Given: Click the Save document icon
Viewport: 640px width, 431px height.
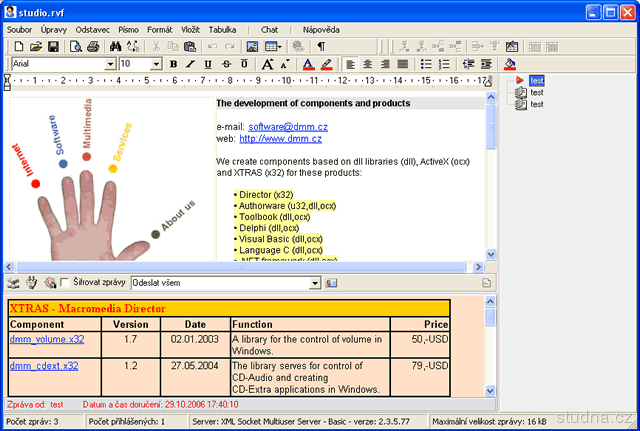Looking at the screenshot, I should point(51,47).
